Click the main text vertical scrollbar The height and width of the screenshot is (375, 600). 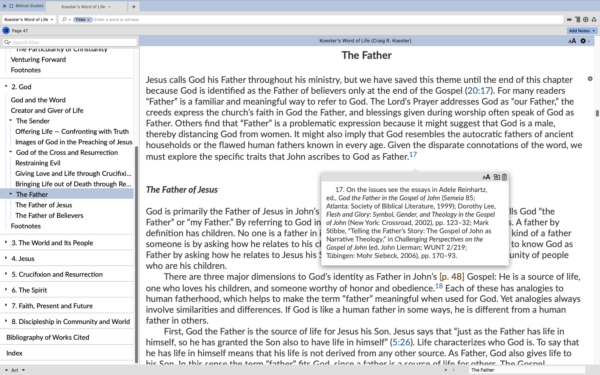(597, 114)
